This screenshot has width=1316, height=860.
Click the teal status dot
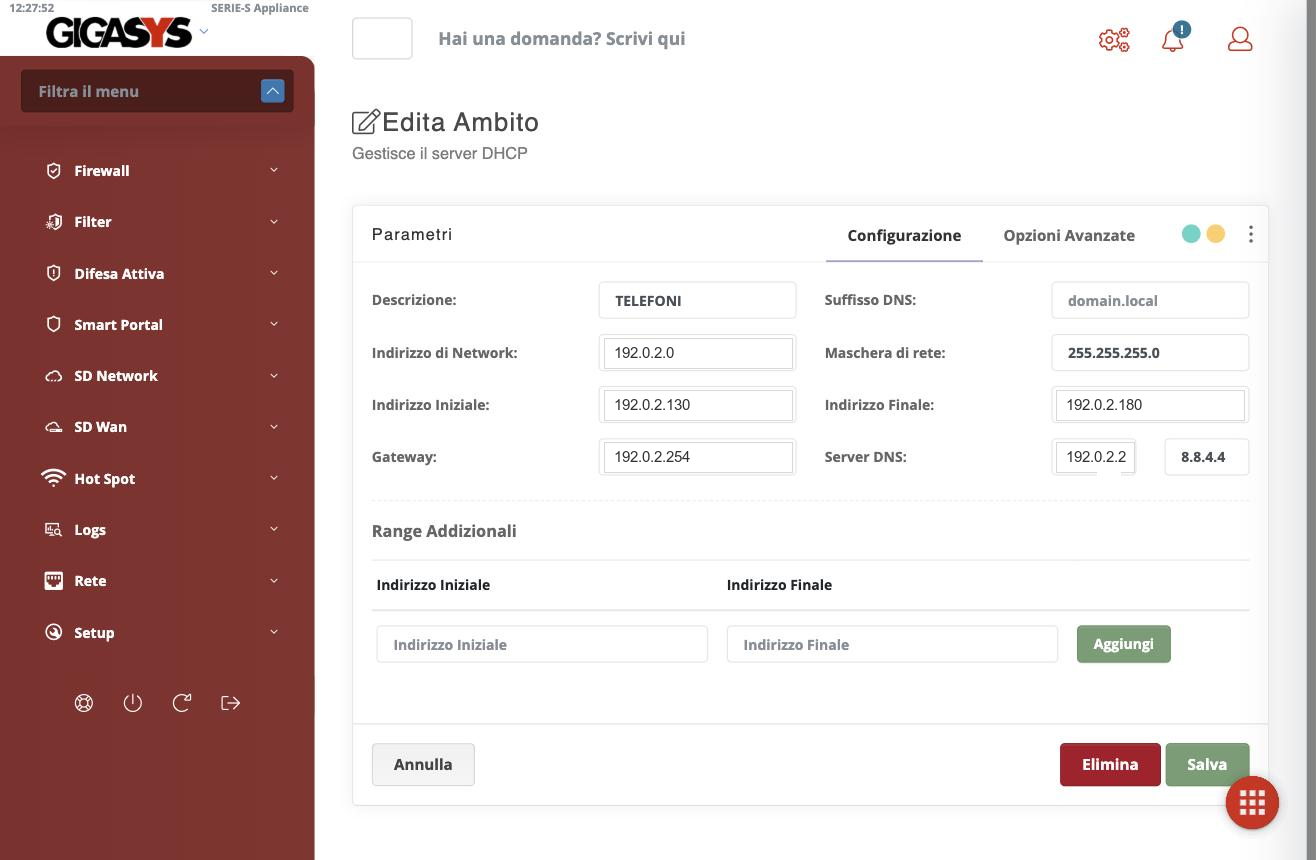coord(1191,234)
